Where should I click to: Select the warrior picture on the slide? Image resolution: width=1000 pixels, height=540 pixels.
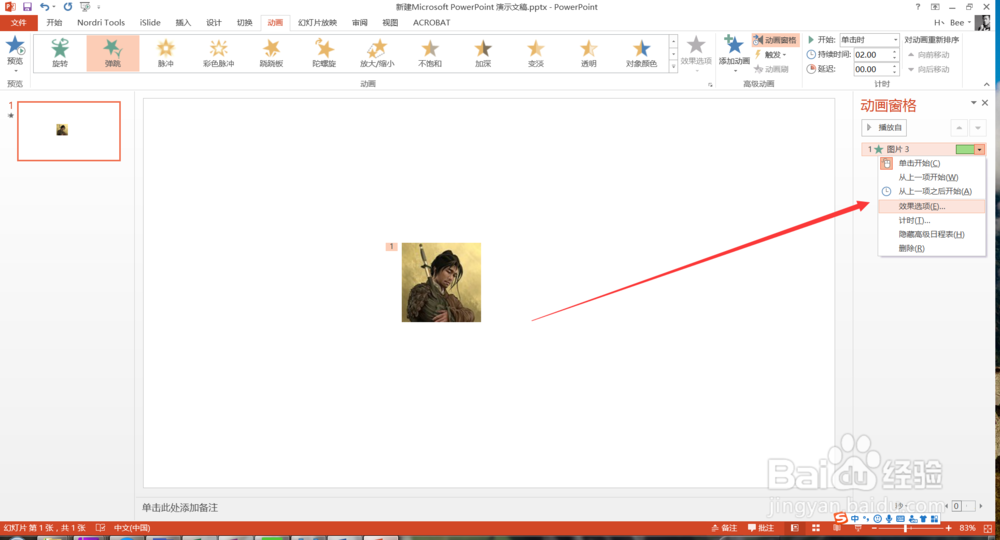[441, 282]
